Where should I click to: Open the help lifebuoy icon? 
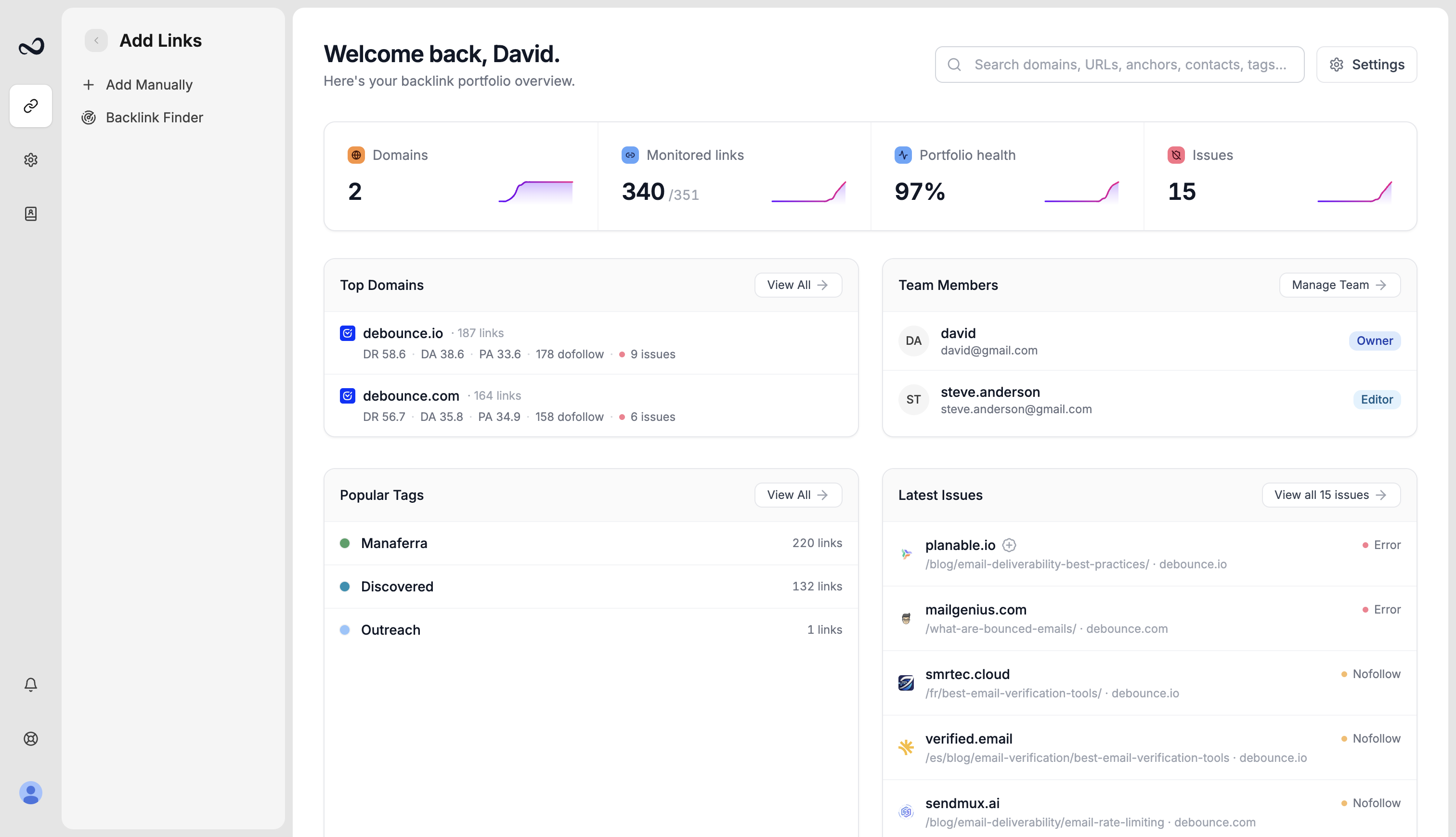pos(31,739)
